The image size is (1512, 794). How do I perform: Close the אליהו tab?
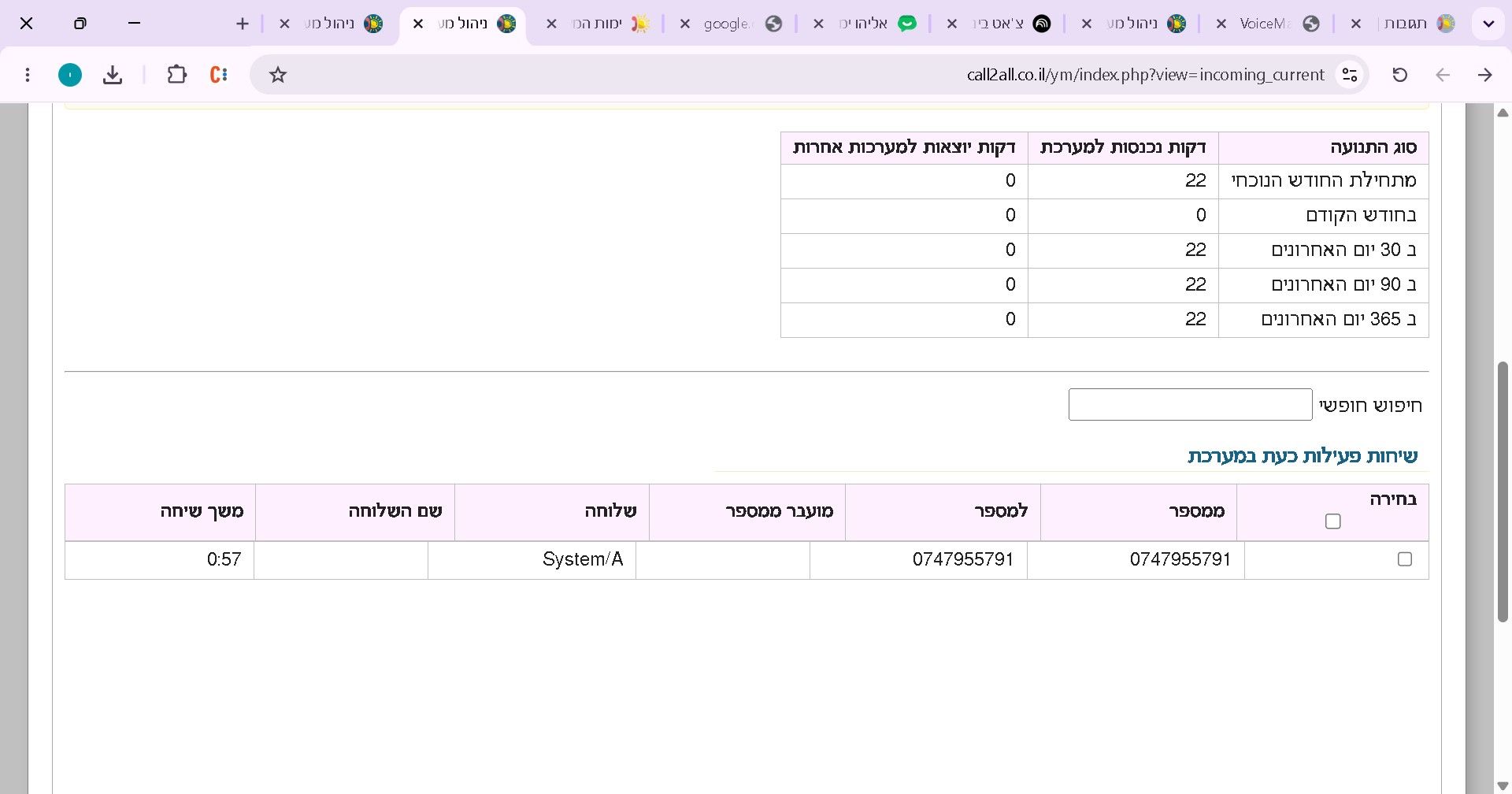point(819,24)
